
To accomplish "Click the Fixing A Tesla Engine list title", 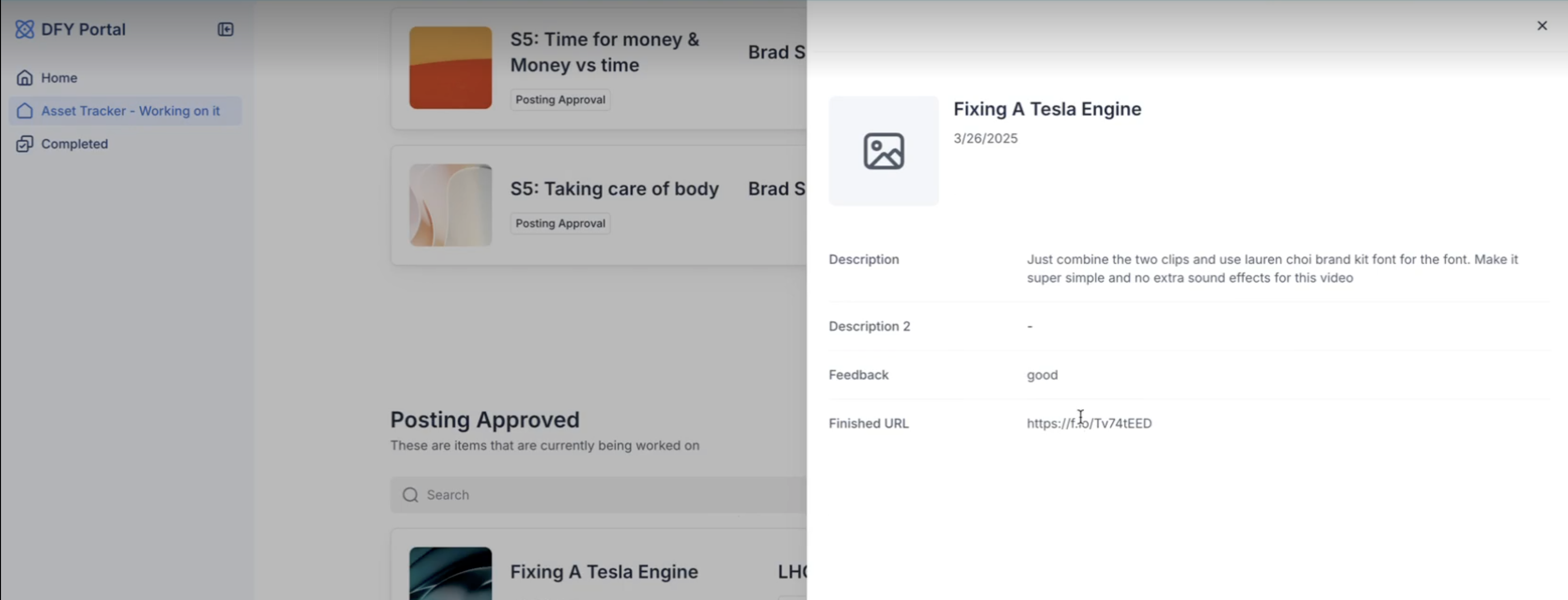I will point(604,571).
